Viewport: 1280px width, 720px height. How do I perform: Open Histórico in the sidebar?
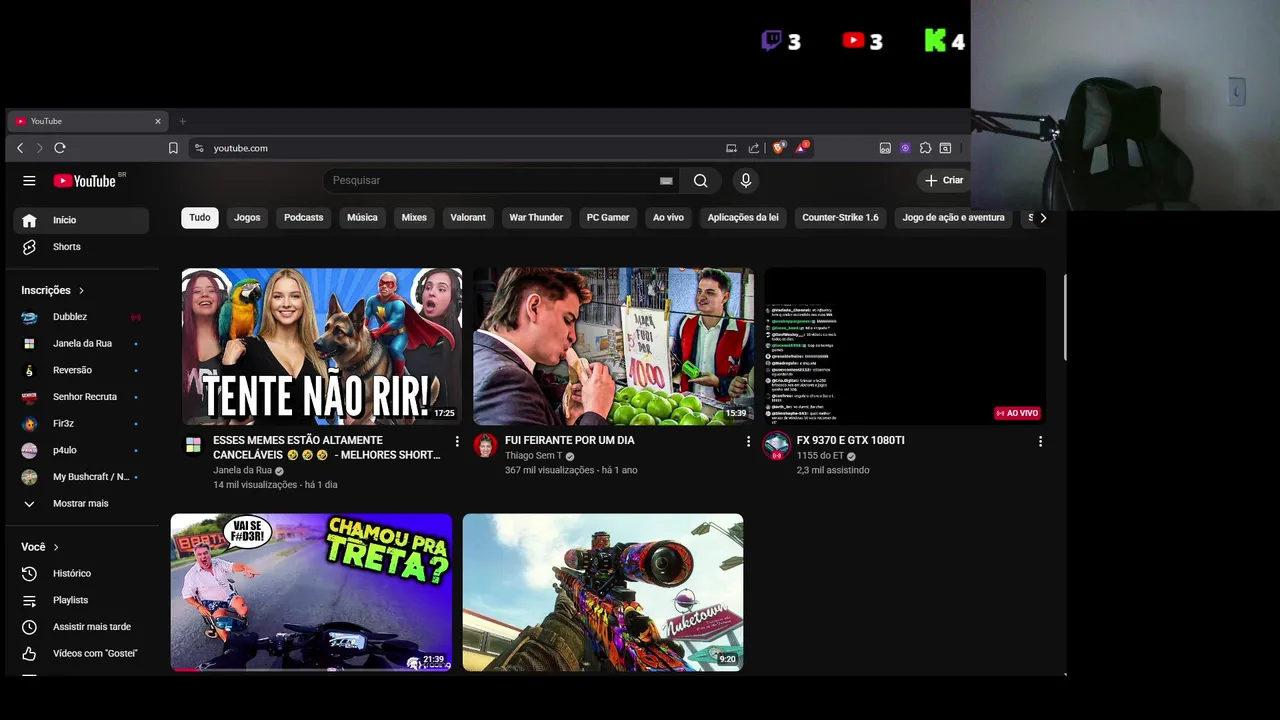coord(81,574)
